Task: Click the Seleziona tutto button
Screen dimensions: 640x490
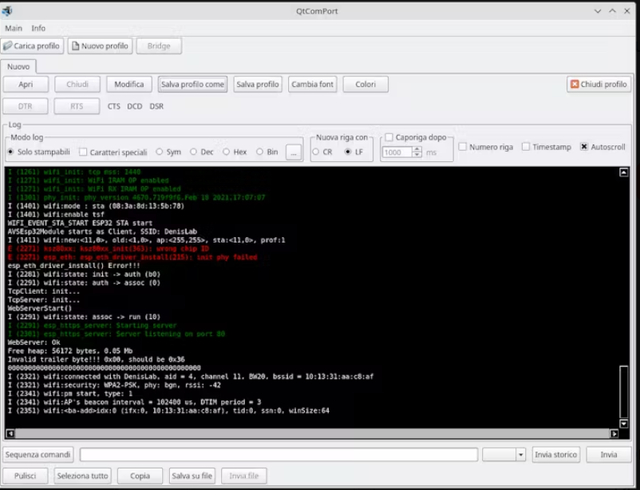Action: click(x=82, y=476)
